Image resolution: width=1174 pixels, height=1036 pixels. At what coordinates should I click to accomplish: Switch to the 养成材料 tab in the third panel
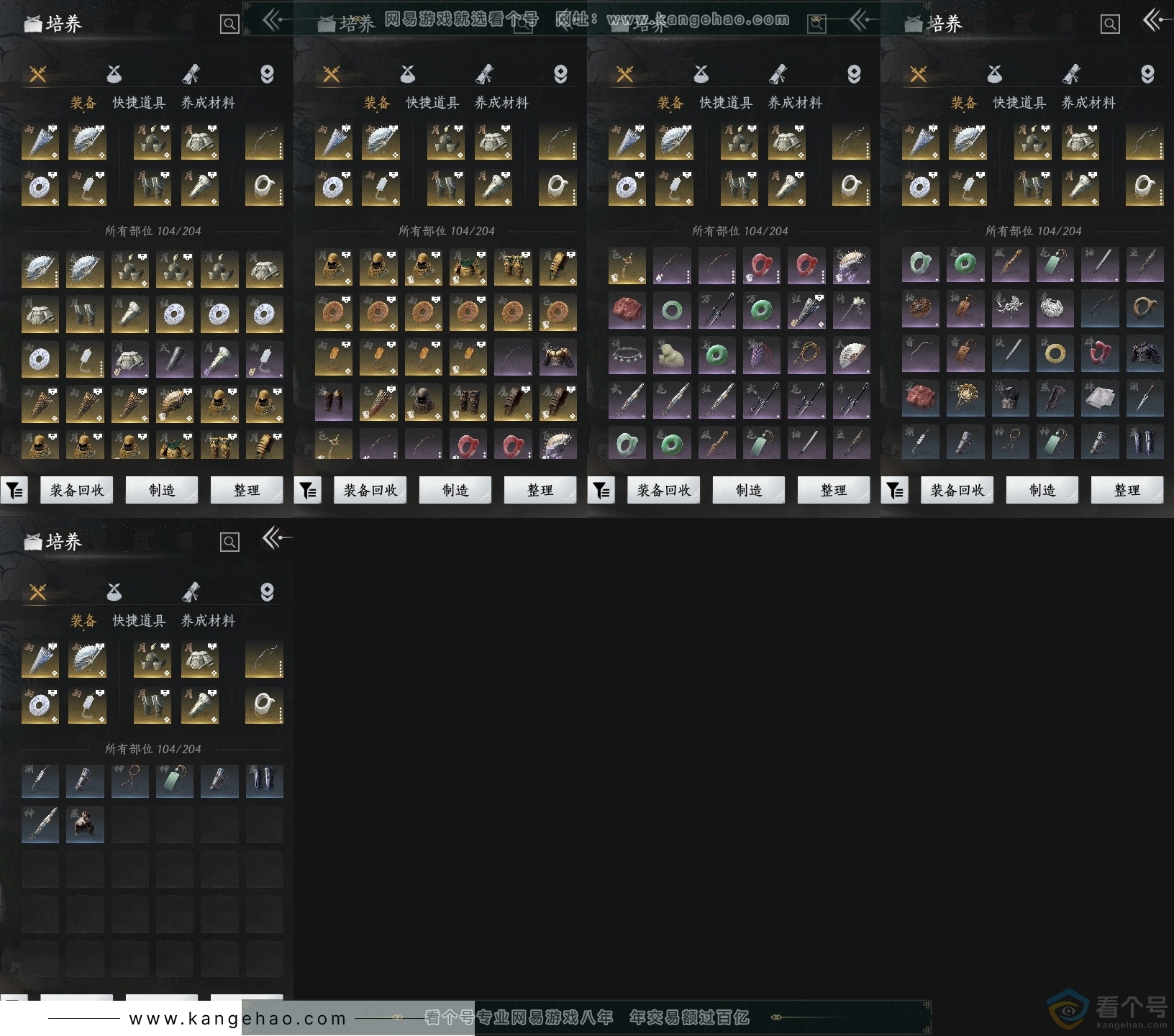tap(795, 103)
